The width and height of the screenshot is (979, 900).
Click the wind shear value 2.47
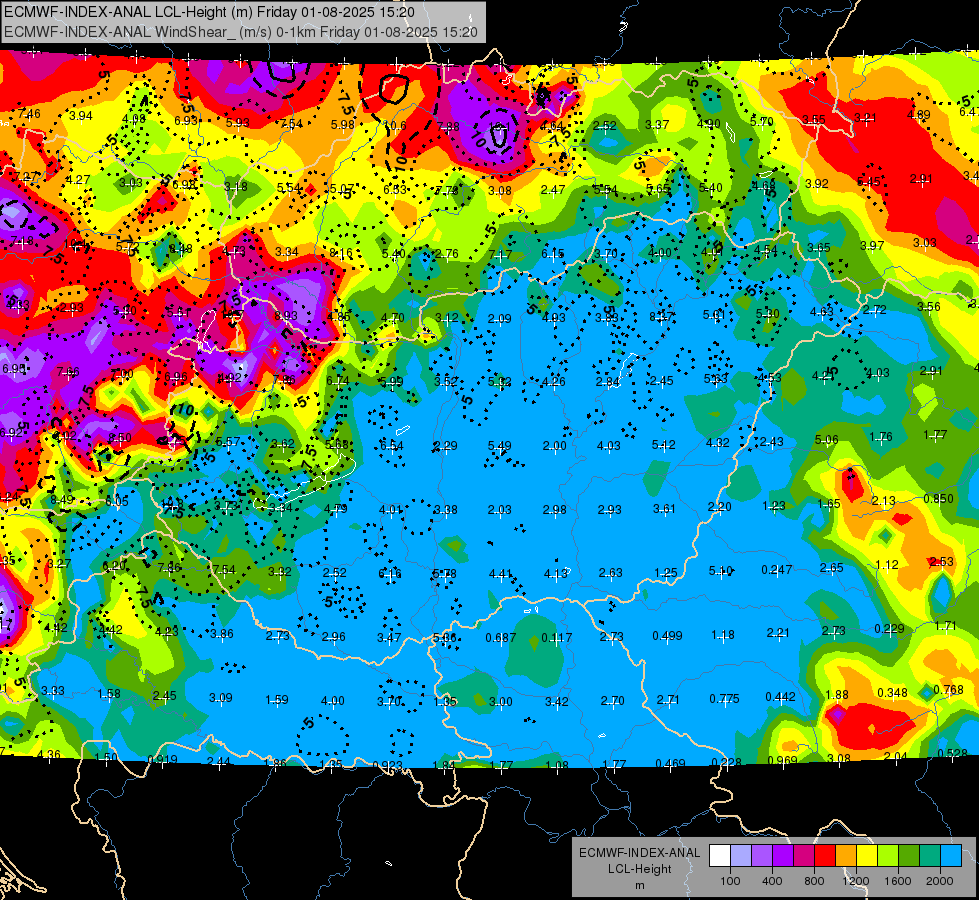553,189
